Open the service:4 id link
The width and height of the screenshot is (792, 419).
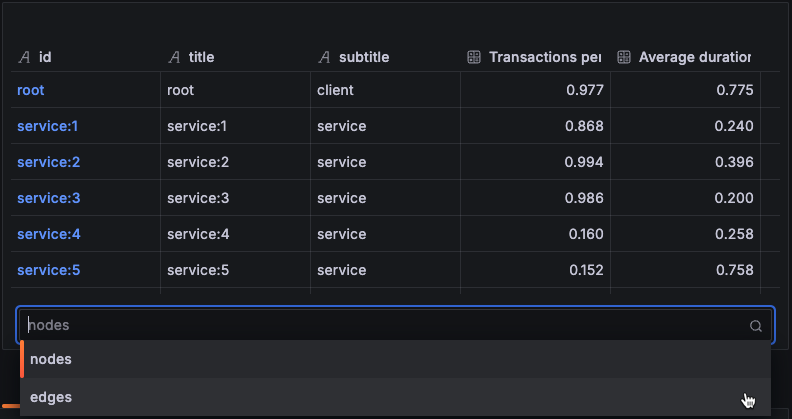[x=48, y=234]
